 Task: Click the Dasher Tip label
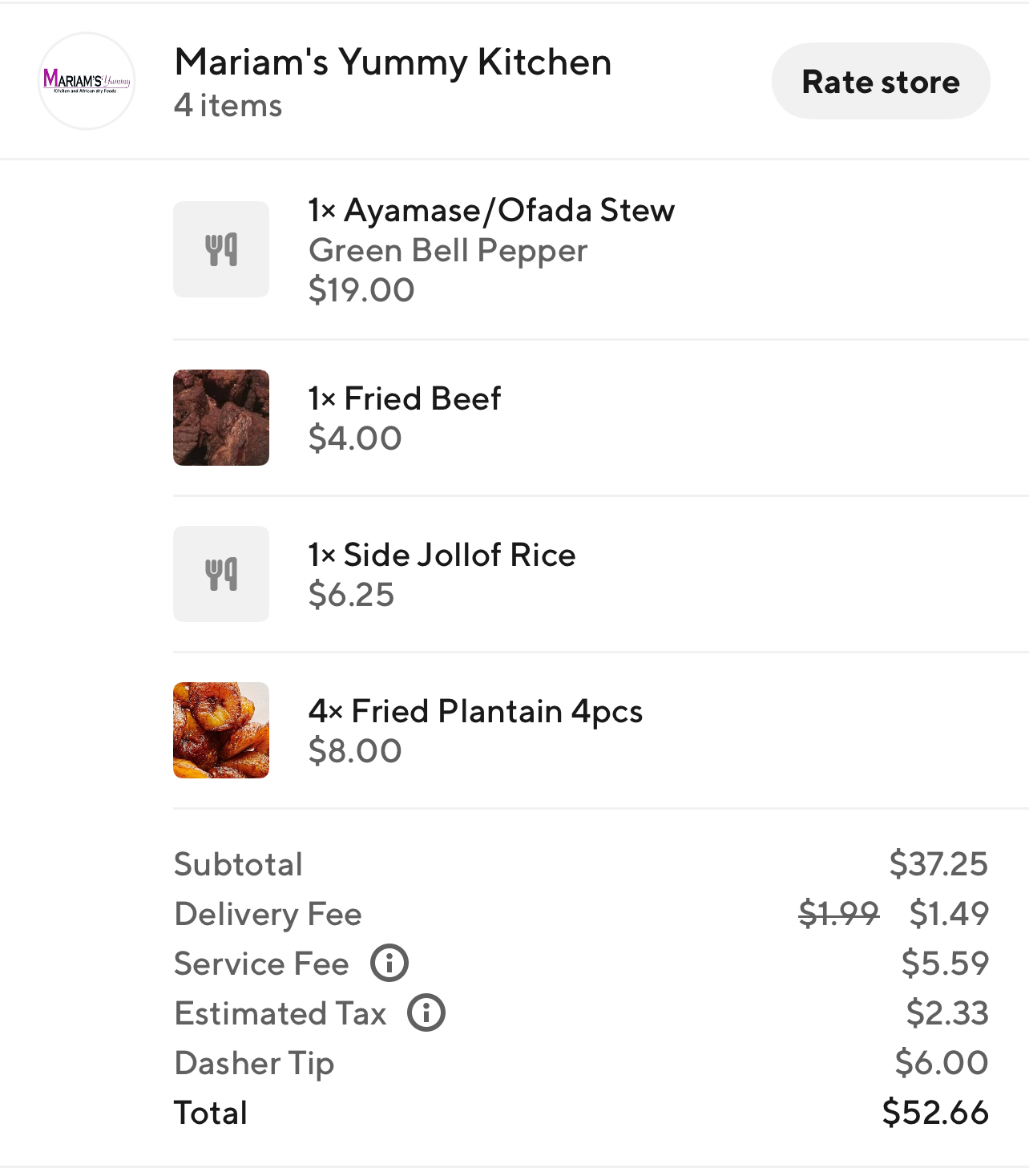coord(254,1063)
